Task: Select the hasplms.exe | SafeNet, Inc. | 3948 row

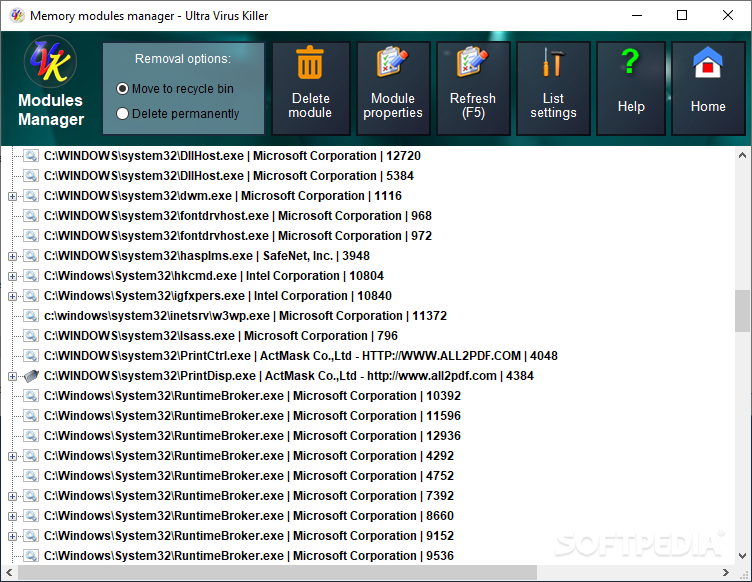Action: coord(207,256)
